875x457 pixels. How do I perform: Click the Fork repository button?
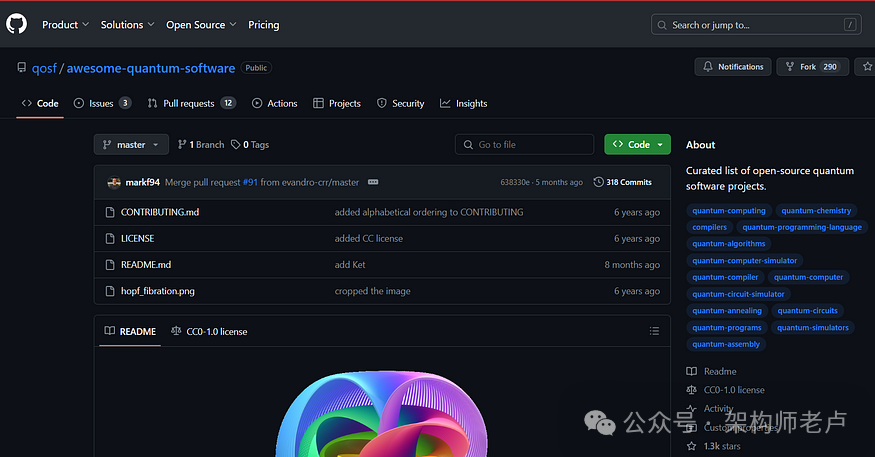812,67
